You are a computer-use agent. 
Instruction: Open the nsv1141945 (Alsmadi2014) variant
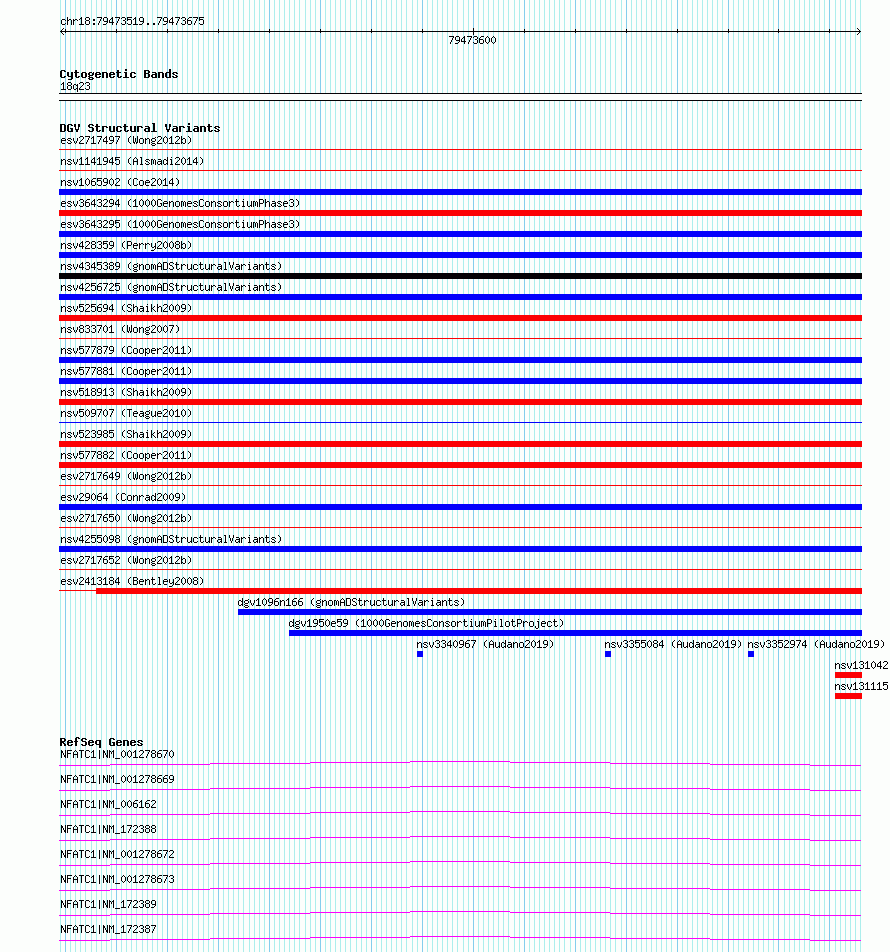(x=132, y=162)
